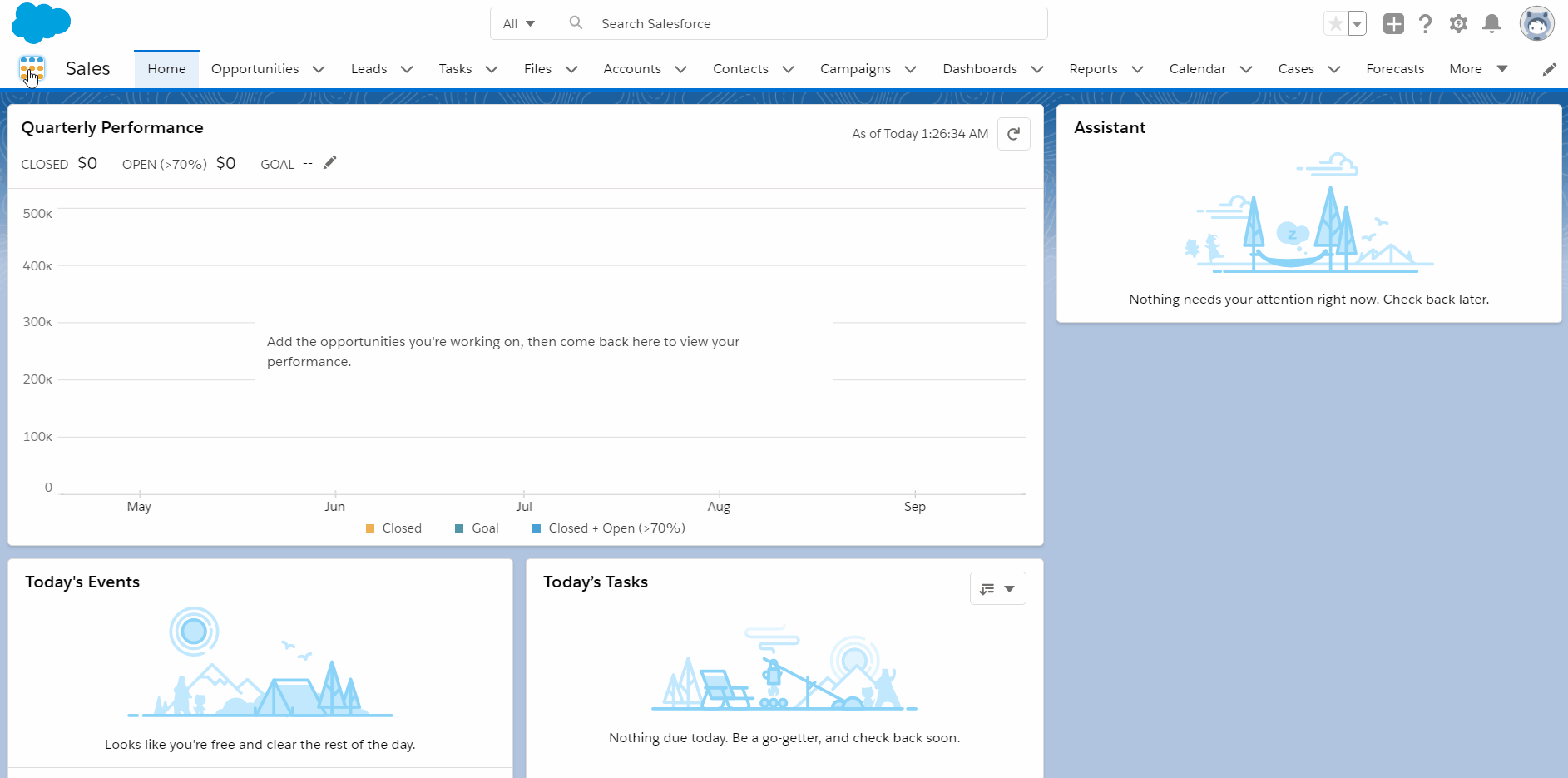The image size is (1568, 778).
Task: Go to the Home tab
Action: coord(166,69)
